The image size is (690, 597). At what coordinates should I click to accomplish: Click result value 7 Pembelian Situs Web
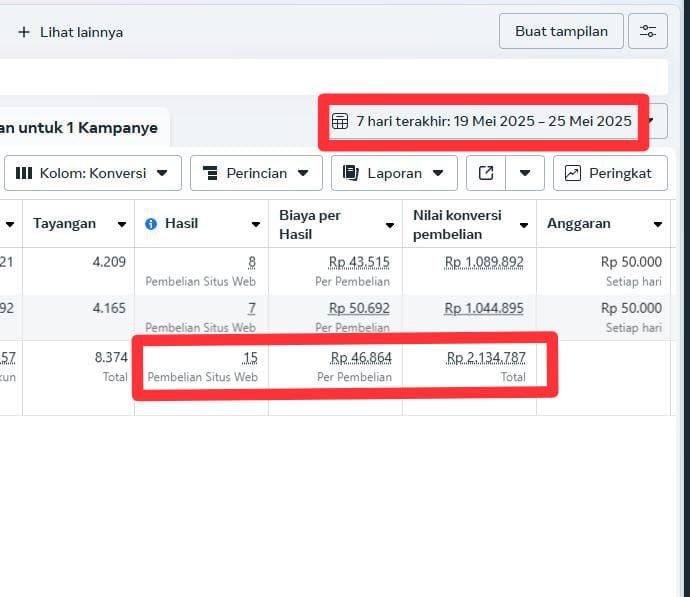252,308
